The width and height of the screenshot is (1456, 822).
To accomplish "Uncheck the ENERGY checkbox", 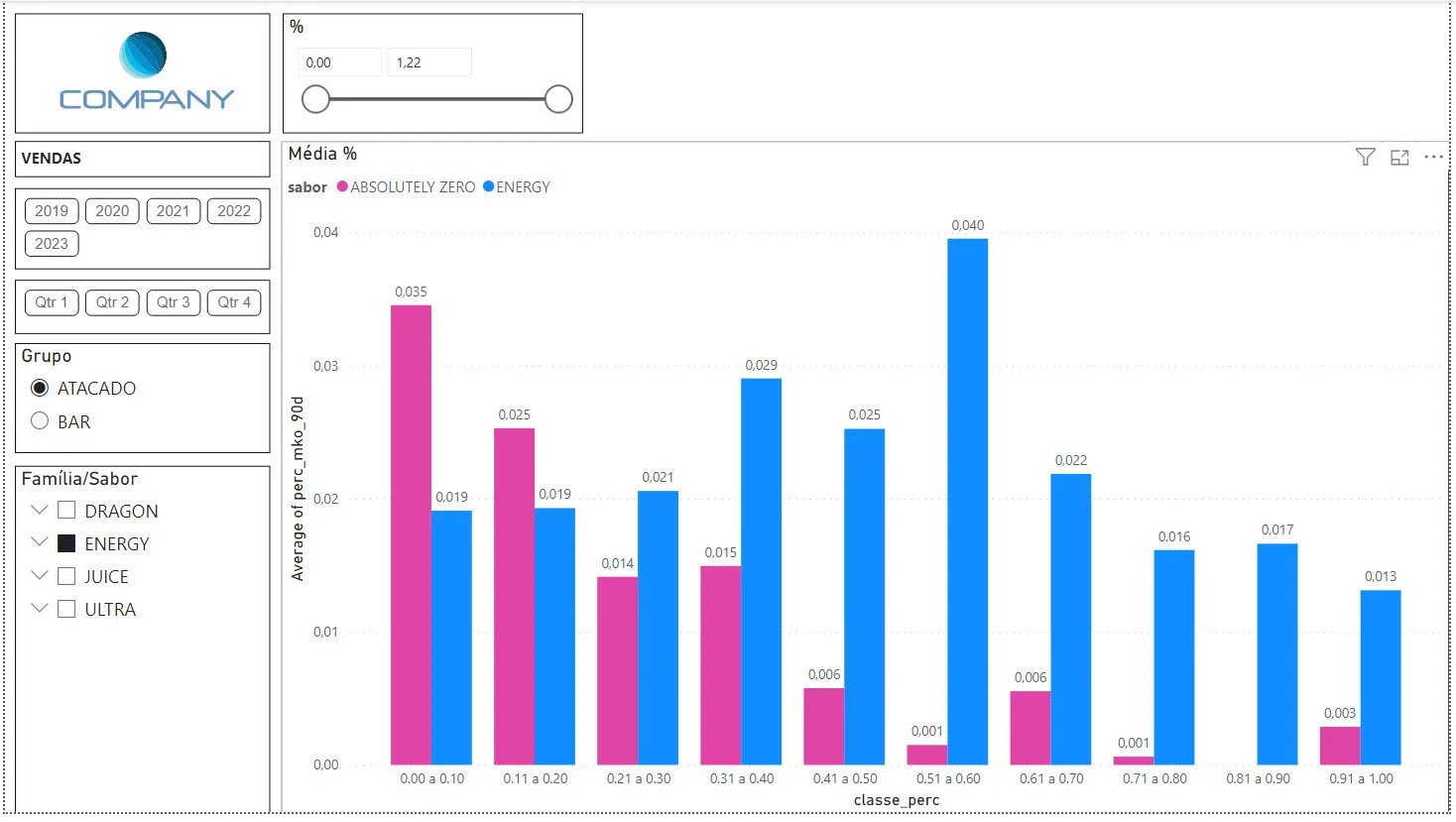I will (66, 543).
